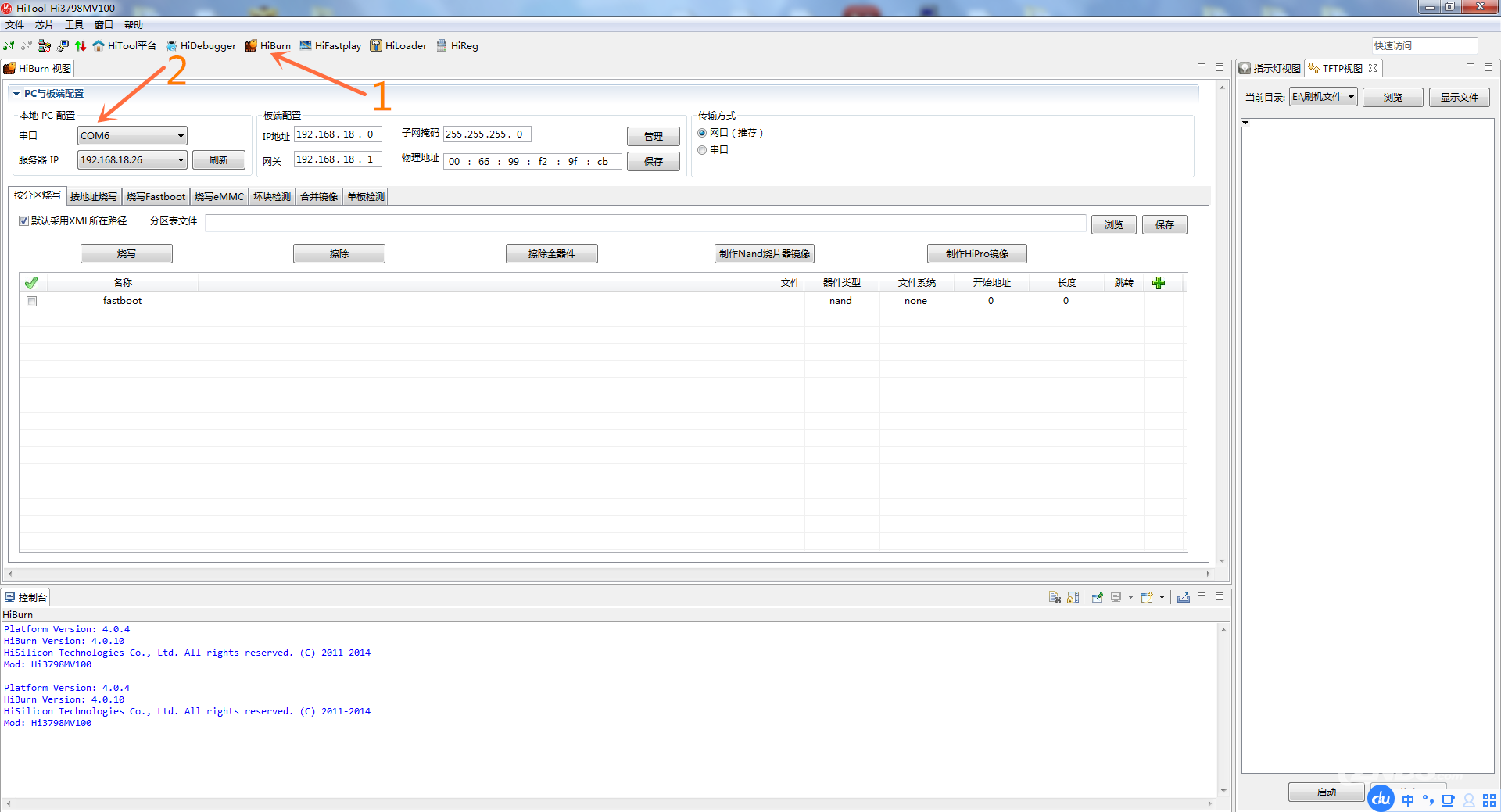Open the connection manager computers icon

[x=45, y=46]
